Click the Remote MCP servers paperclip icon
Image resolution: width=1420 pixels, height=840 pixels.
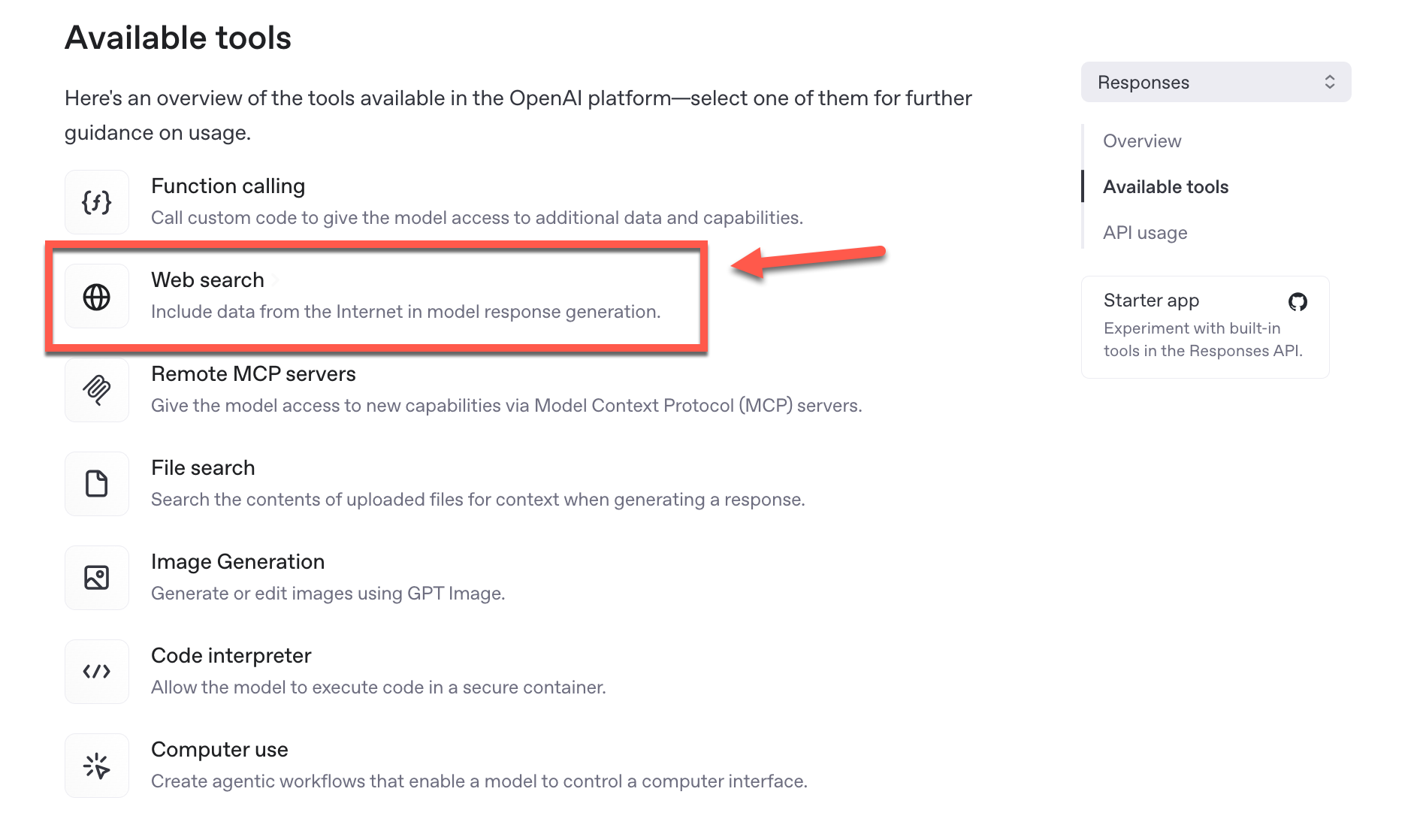click(x=97, y=390)
